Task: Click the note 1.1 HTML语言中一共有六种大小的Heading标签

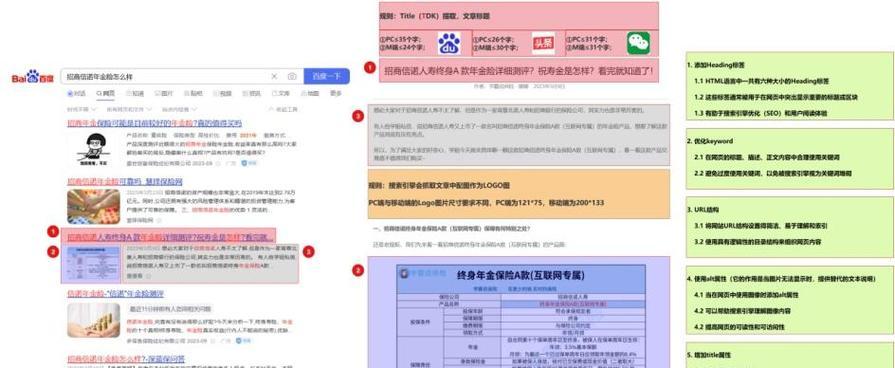Action: click(x=761, y=82)
